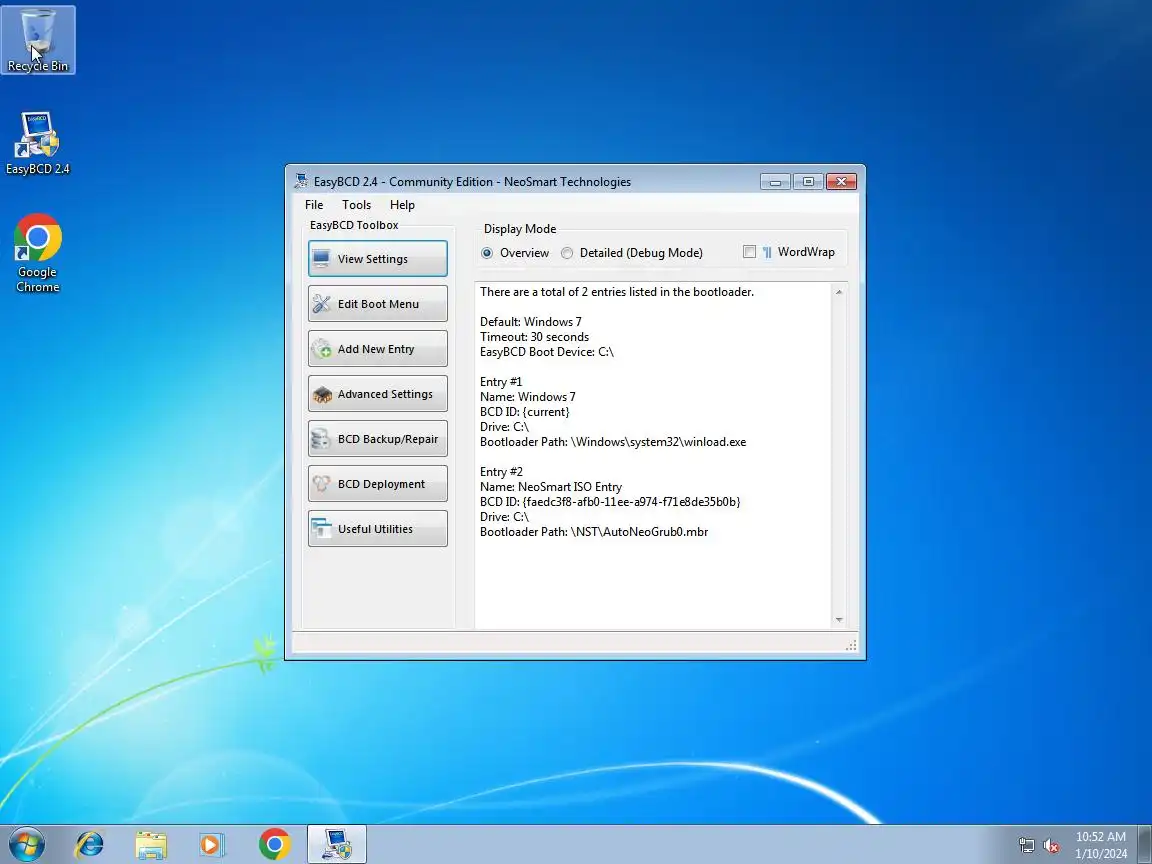Image resolution: width=1152 pixels, height=864 pixels.
Task: Click the 'Entry #2' heading text
Action: pos(501,472)
